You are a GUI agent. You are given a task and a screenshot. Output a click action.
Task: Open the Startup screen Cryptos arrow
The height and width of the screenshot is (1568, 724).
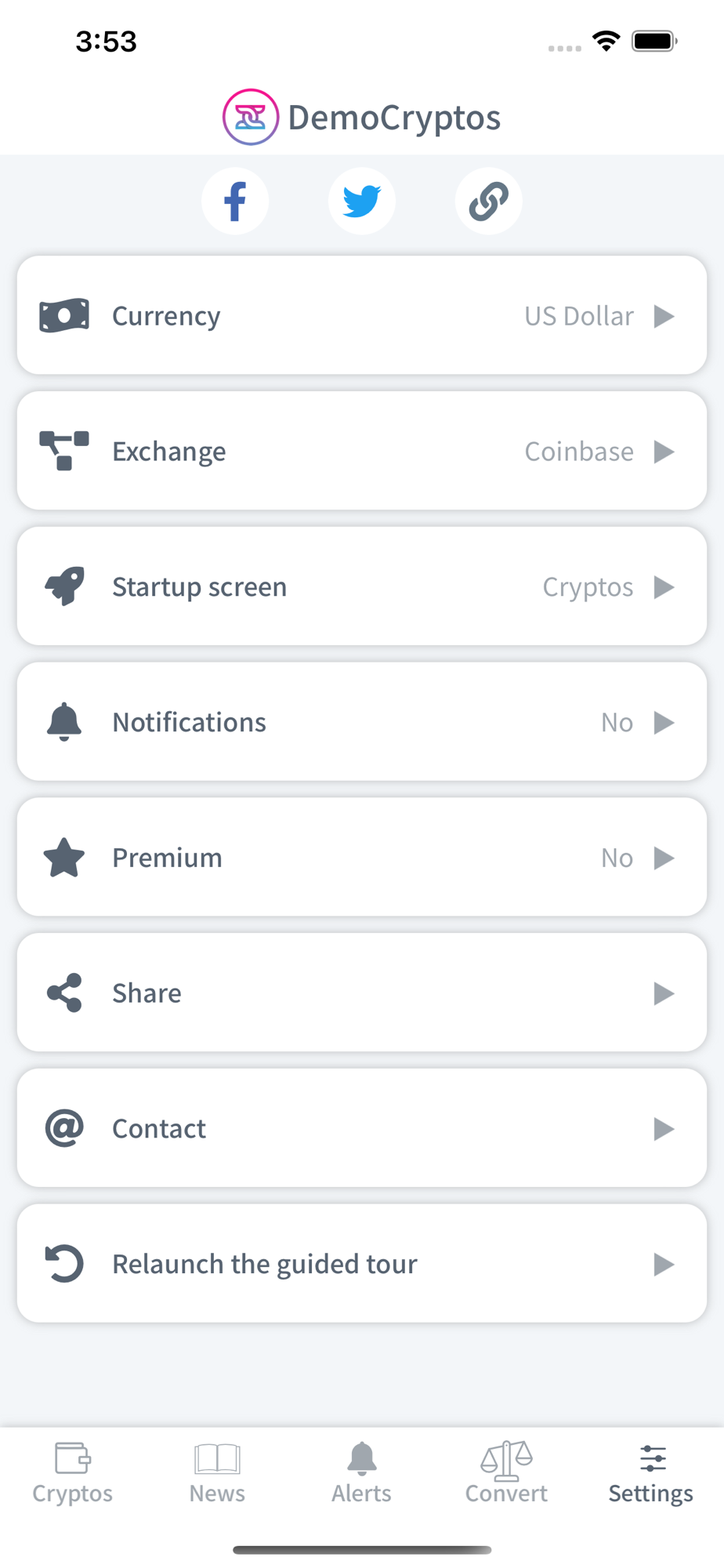coord(664,587)
